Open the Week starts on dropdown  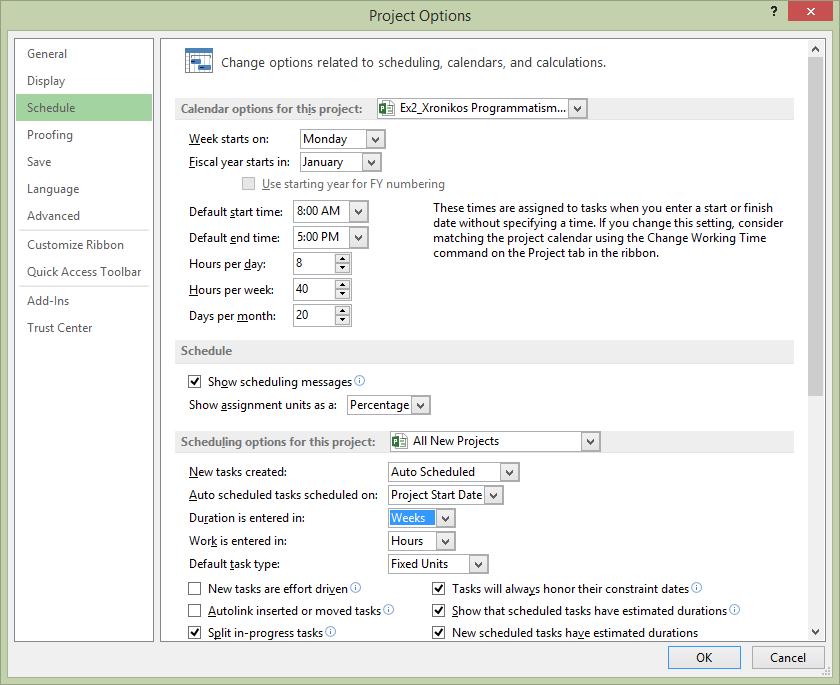tap(376, 139)
